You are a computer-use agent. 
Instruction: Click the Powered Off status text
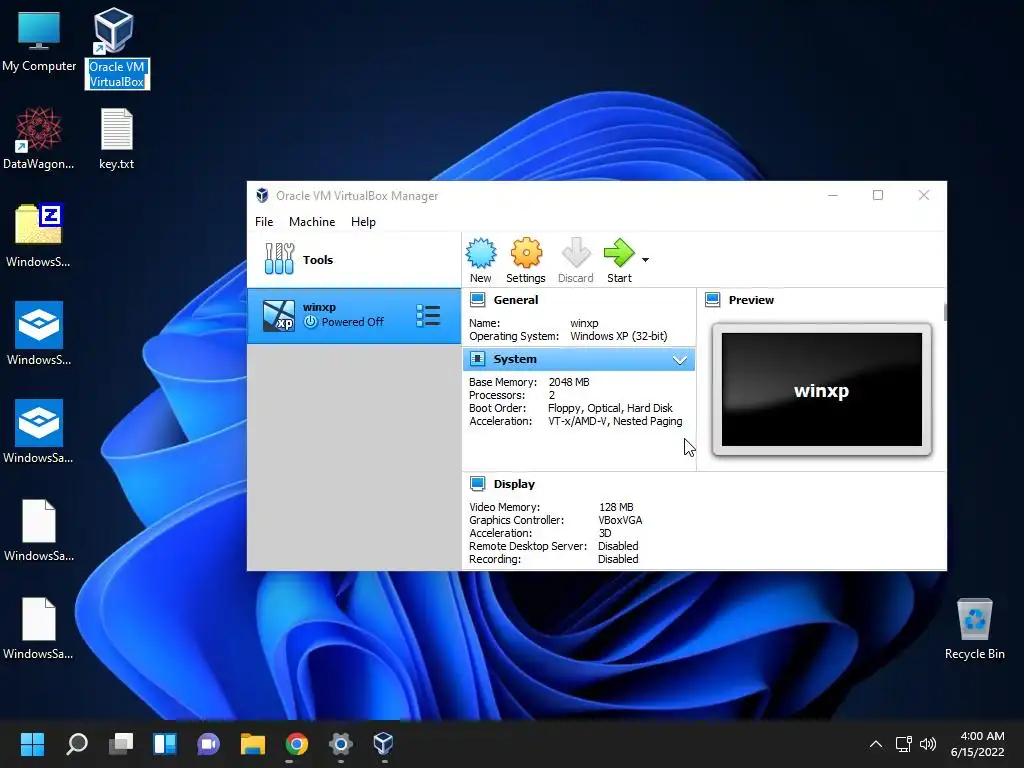coord(353,322)
